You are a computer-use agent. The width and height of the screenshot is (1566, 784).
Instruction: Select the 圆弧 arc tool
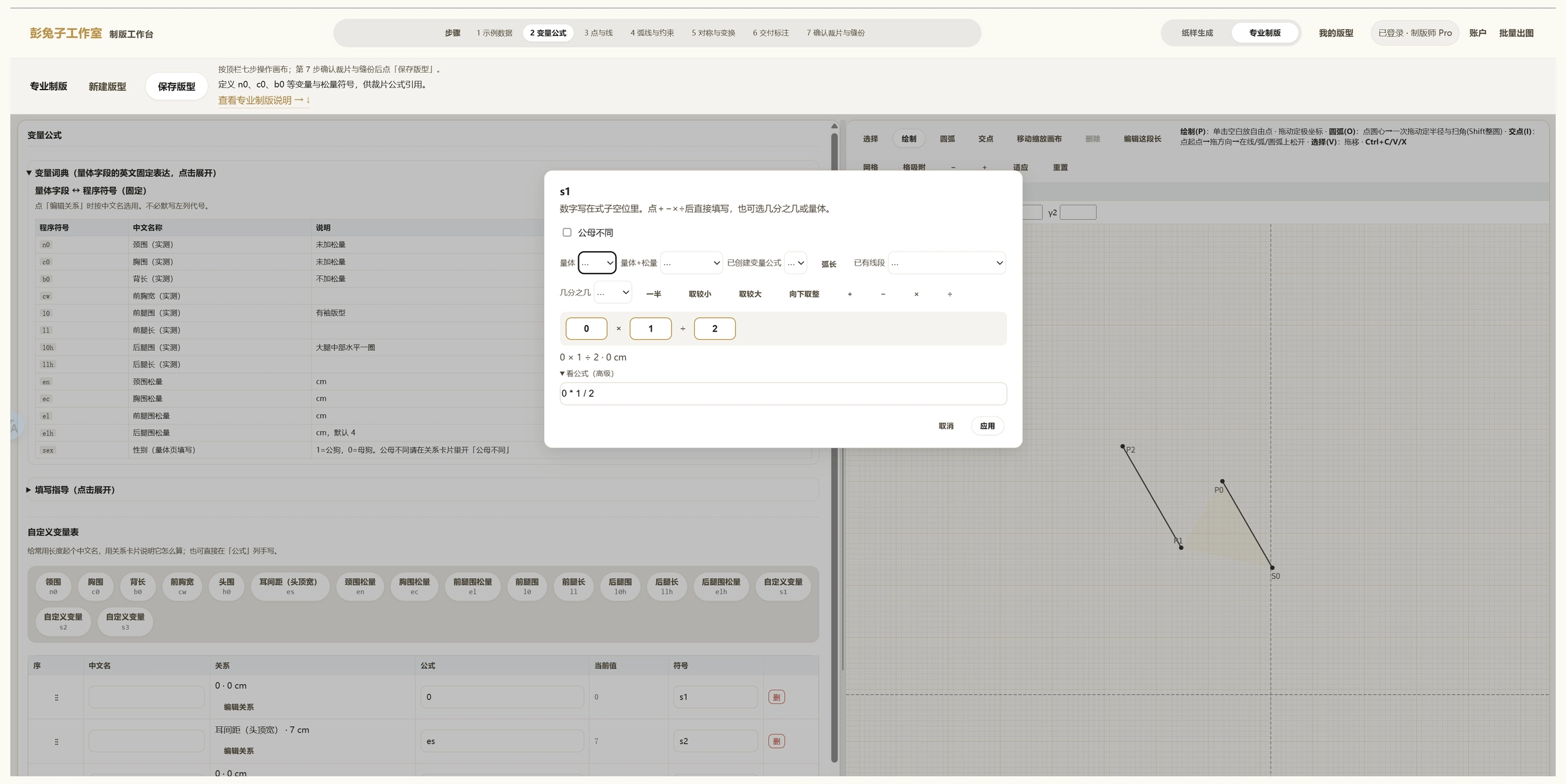click(x=947, y=139)
